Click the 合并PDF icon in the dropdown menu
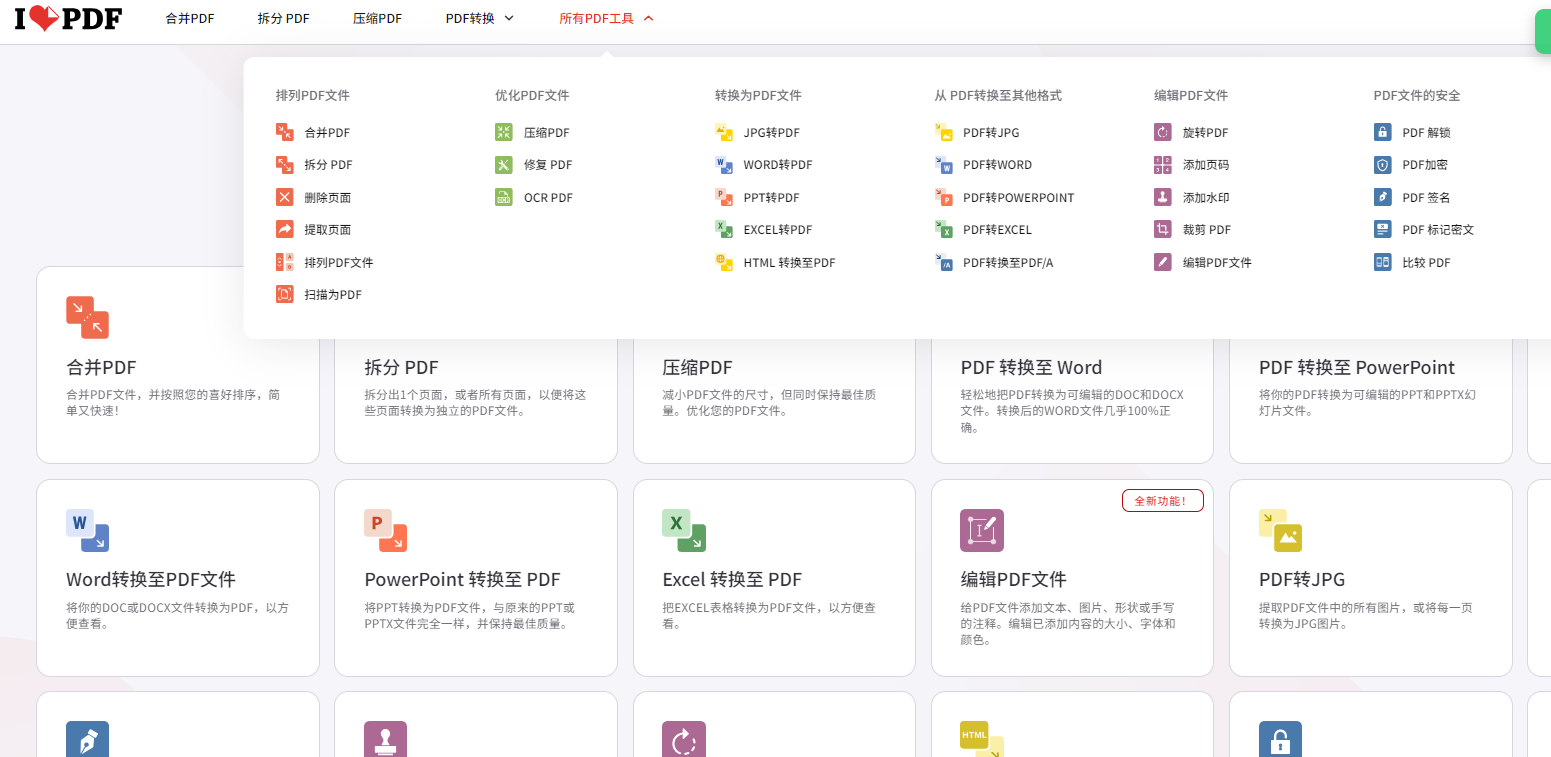 click(285, 132)
